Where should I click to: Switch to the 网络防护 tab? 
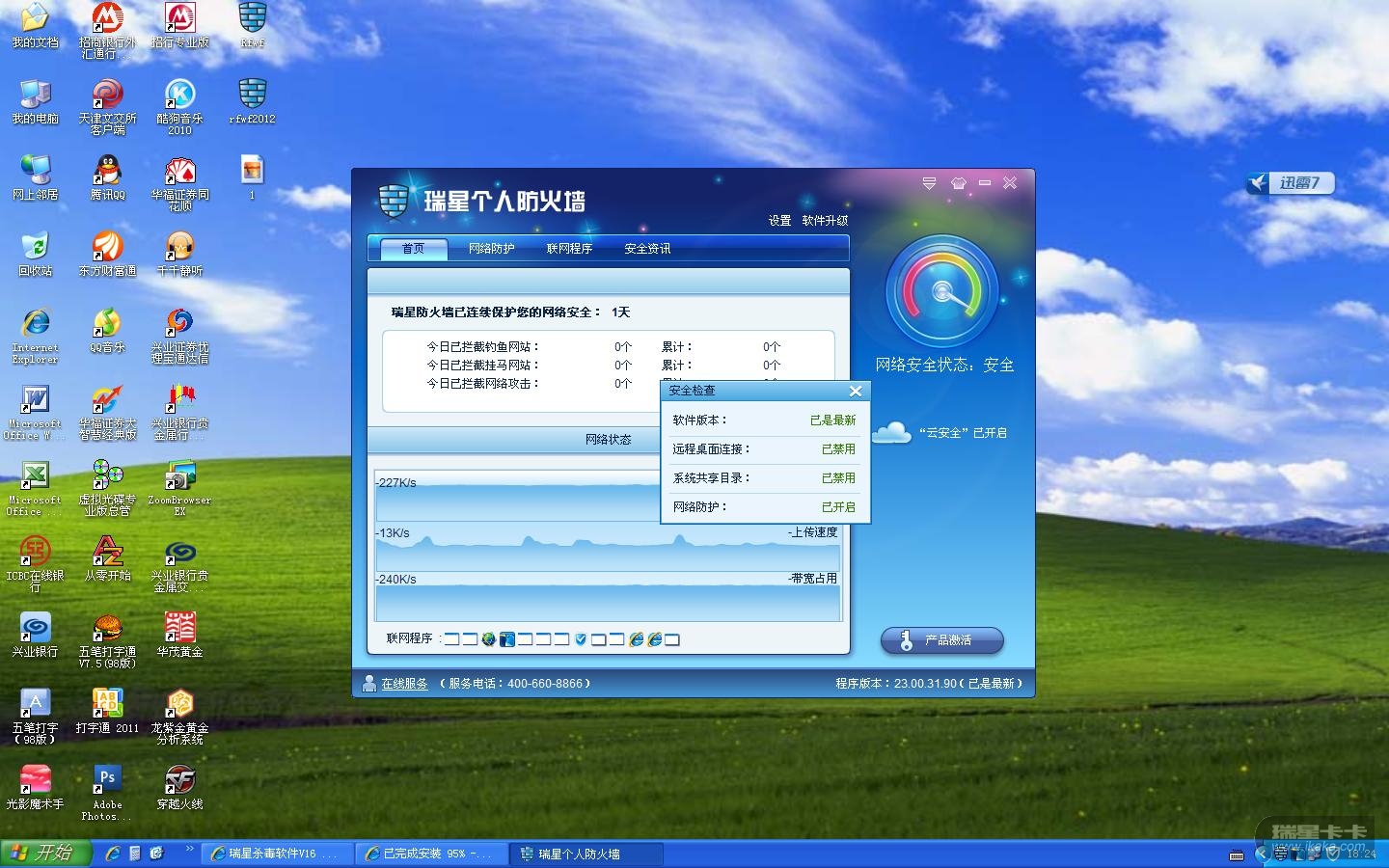(x=492, y=249)
